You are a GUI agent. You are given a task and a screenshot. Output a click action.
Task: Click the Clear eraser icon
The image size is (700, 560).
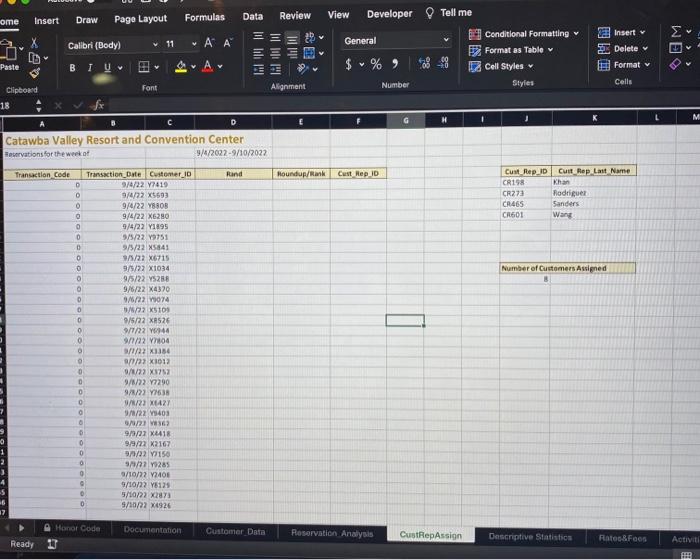[675, 64]
